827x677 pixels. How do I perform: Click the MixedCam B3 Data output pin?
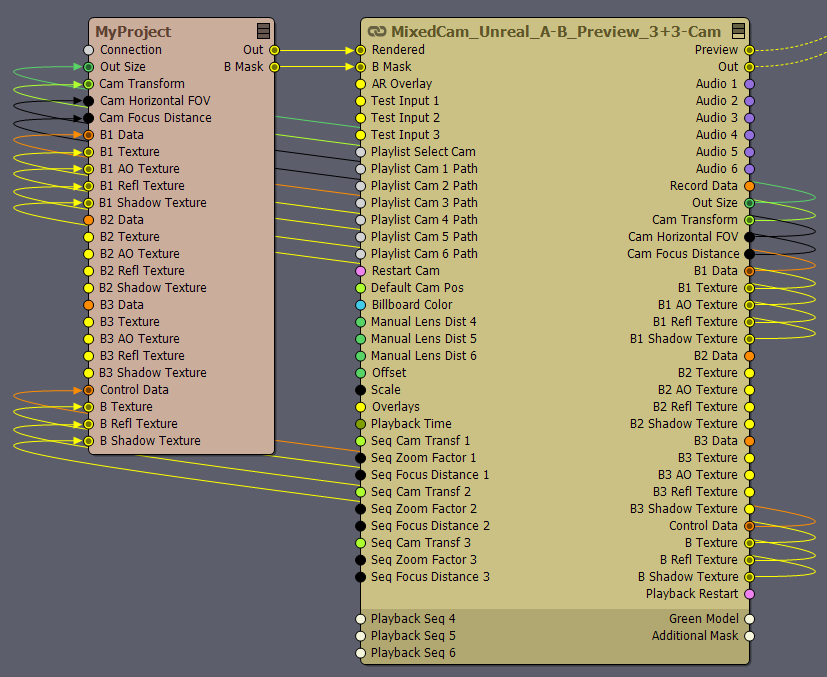pos(749,441)
